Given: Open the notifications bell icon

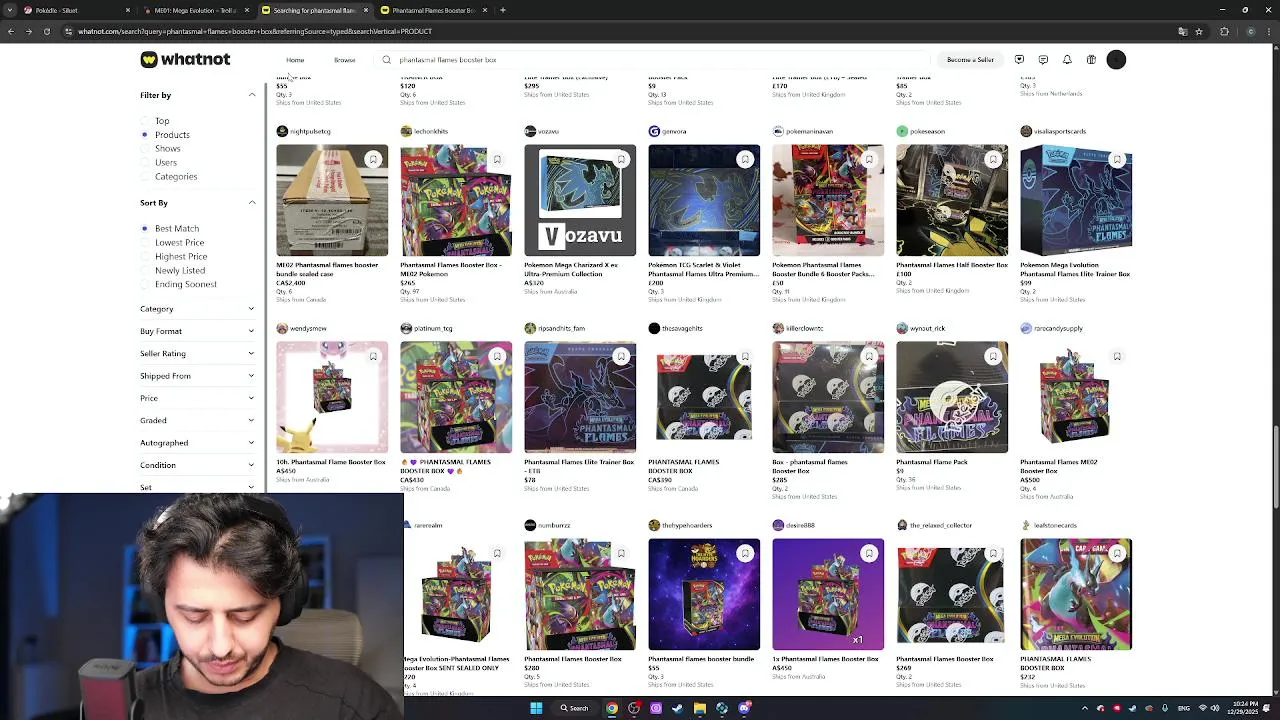Looking at the screenshot, I should pos(1067,60).
